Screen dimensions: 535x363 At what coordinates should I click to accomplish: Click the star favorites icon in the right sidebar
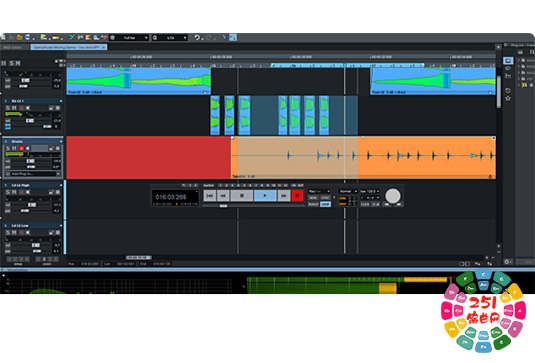click(x=508, y=98)
